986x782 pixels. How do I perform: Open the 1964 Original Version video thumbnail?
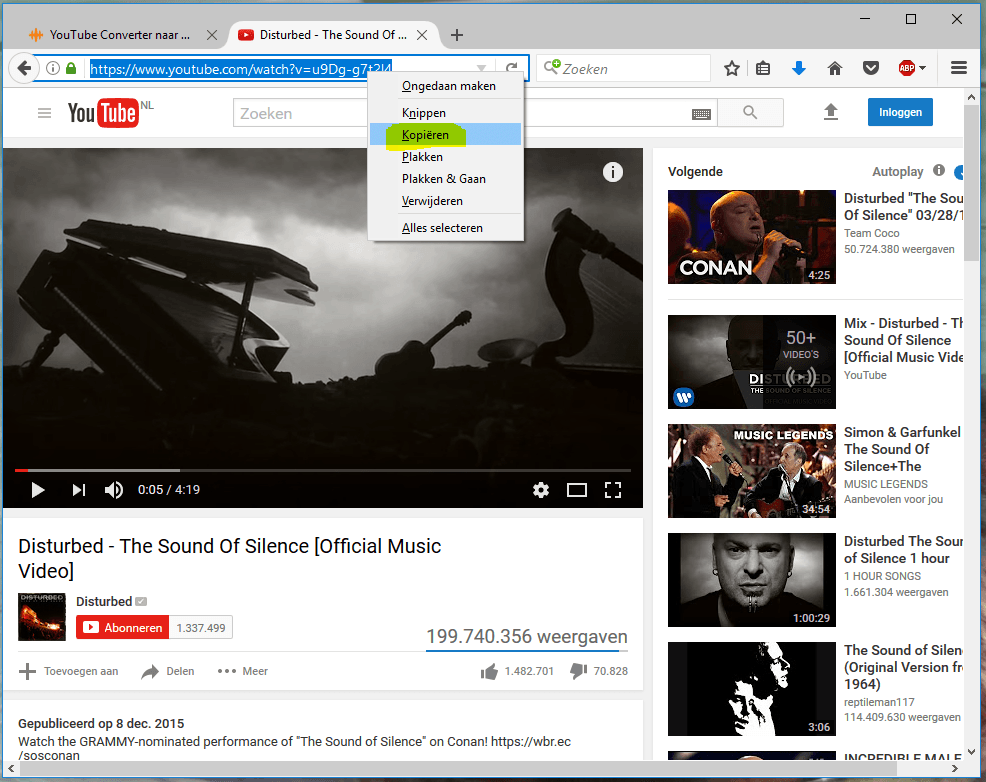(751, 689)
